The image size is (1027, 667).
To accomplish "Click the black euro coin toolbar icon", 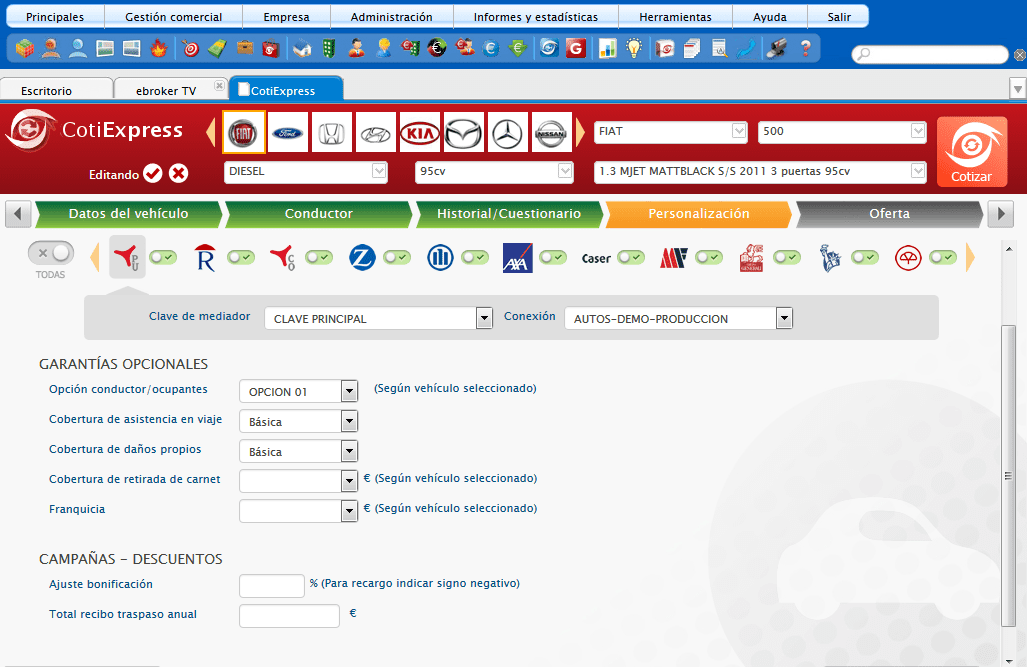I will click(437, 48).
